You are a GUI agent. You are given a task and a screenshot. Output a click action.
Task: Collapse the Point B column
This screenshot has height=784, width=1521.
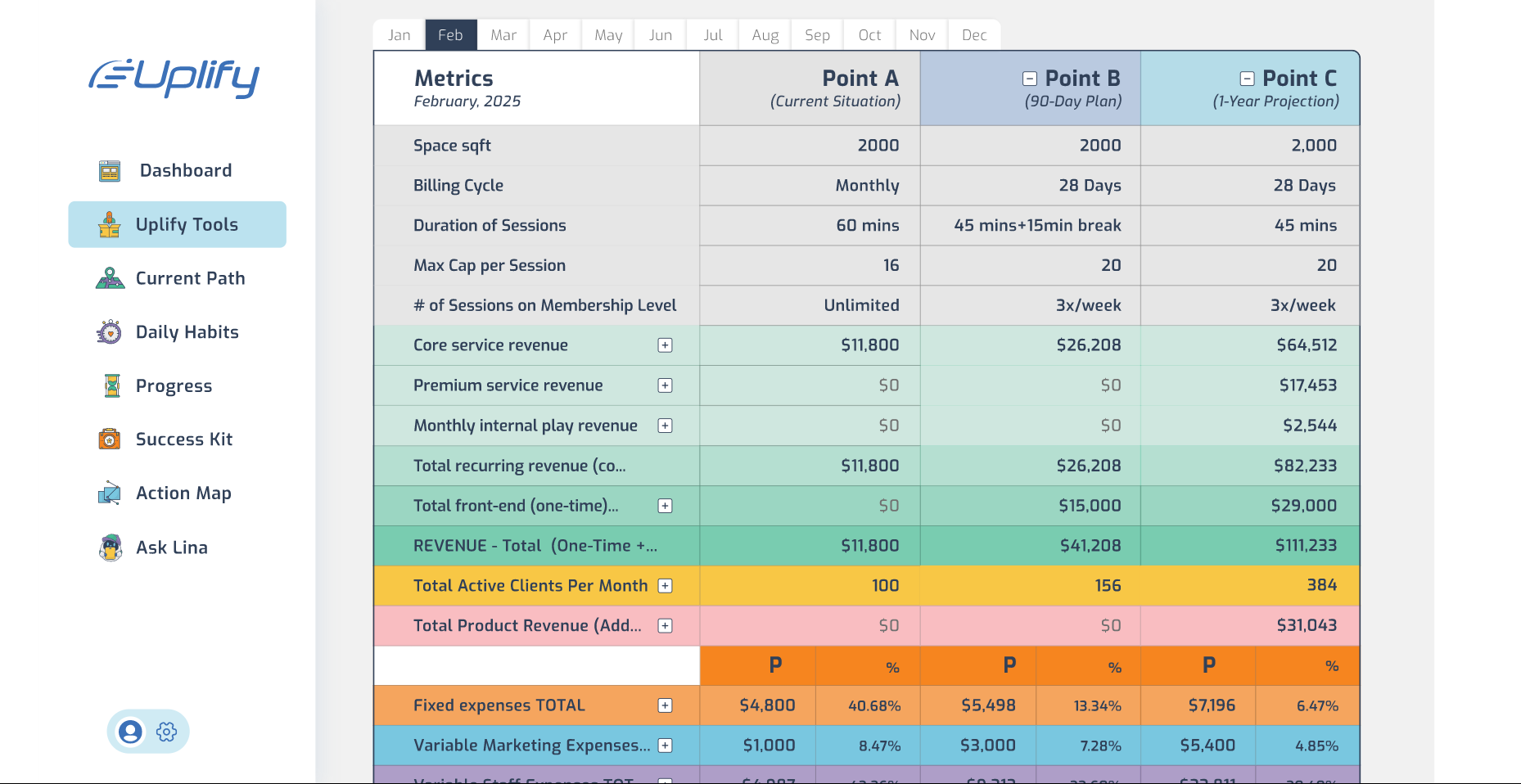(x=1030, y=79)
